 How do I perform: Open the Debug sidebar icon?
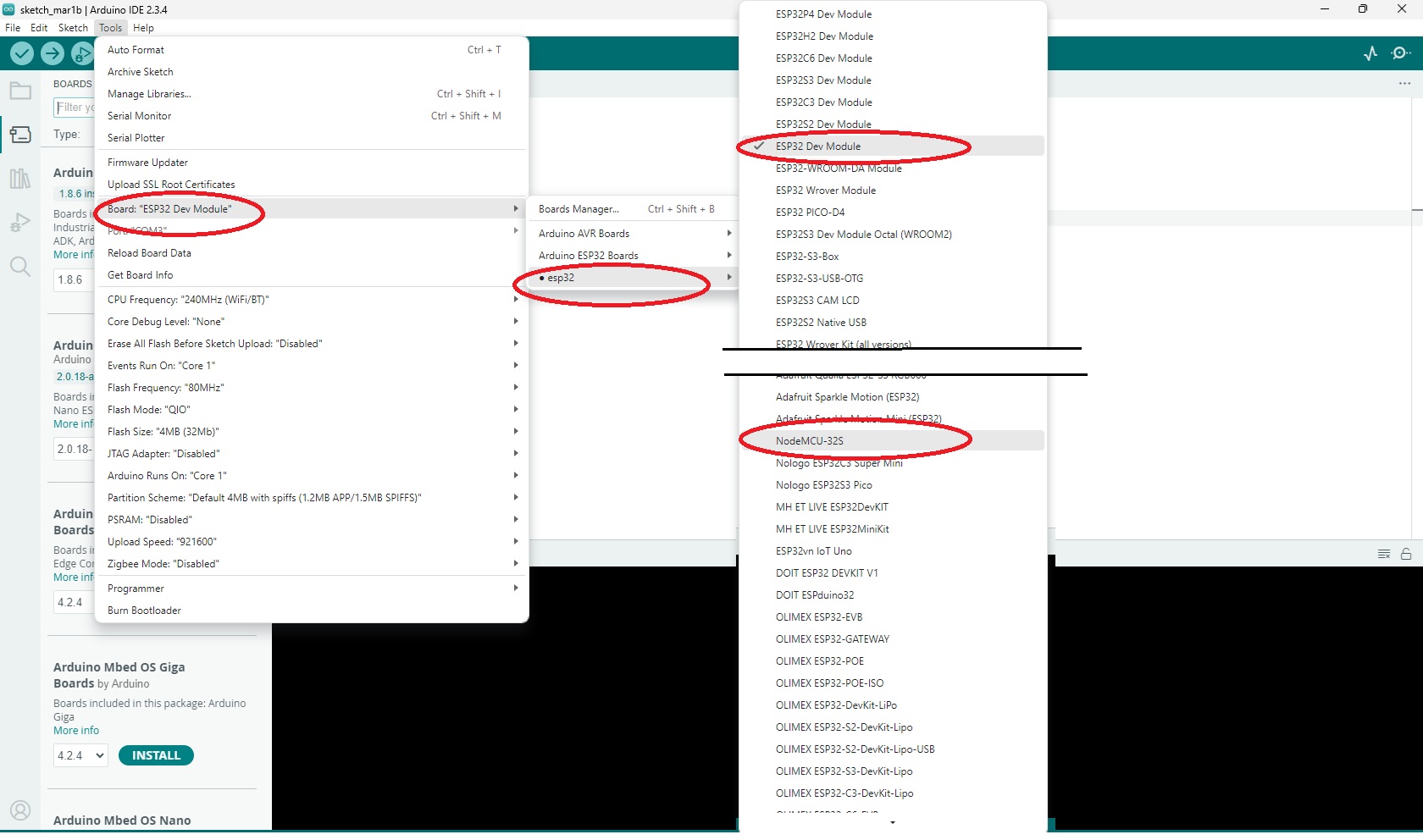[x=20, y=223]
